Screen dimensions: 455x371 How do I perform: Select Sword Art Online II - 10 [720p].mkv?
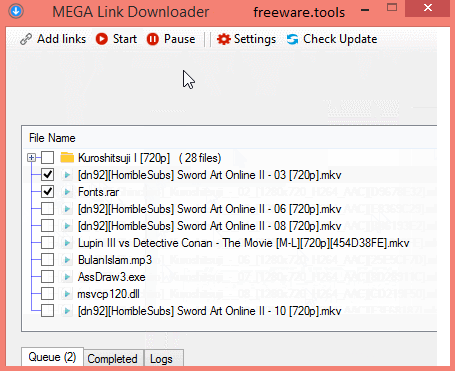tap(210, 311)
